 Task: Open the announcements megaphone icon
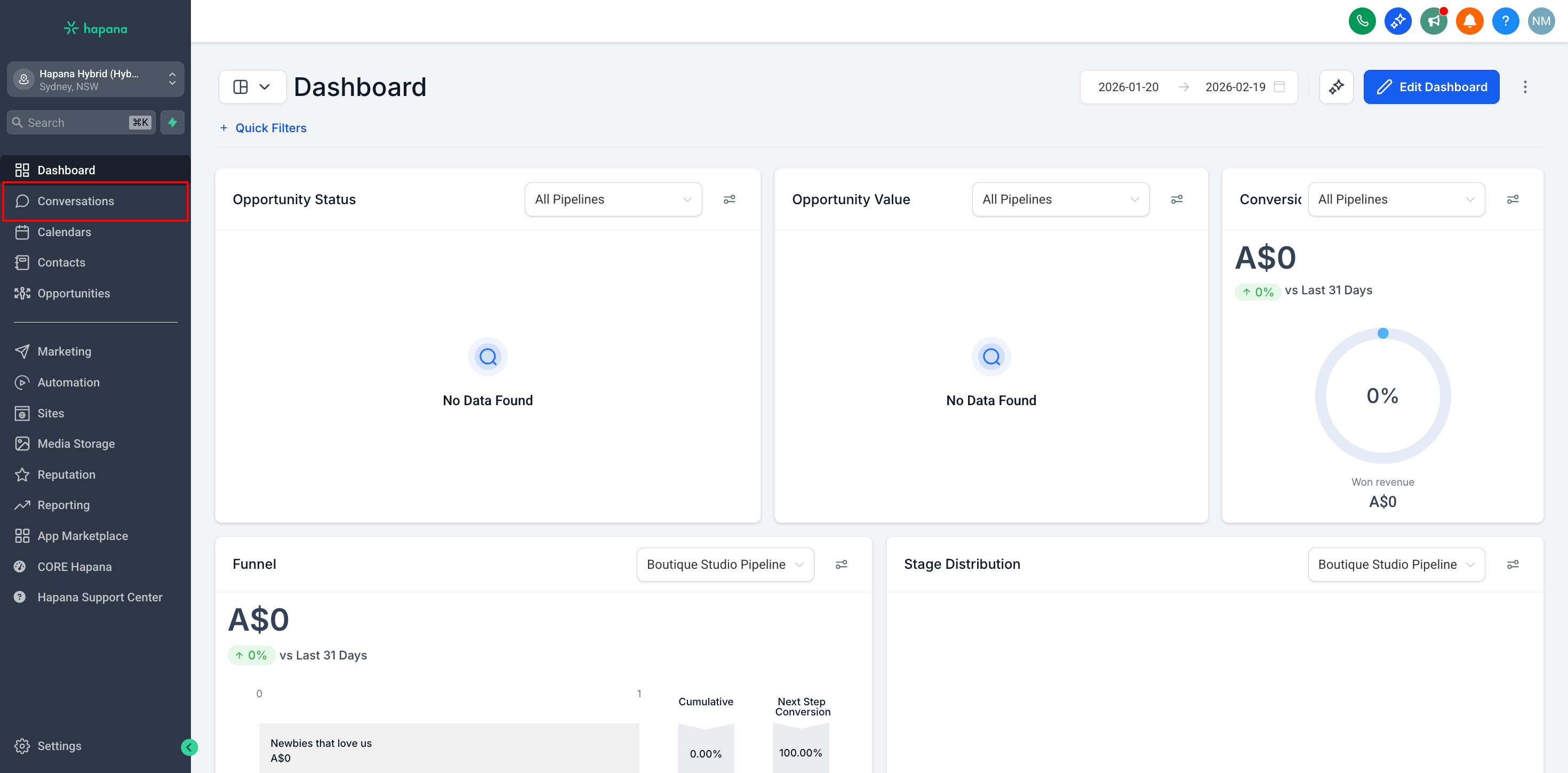(1434, 21)
